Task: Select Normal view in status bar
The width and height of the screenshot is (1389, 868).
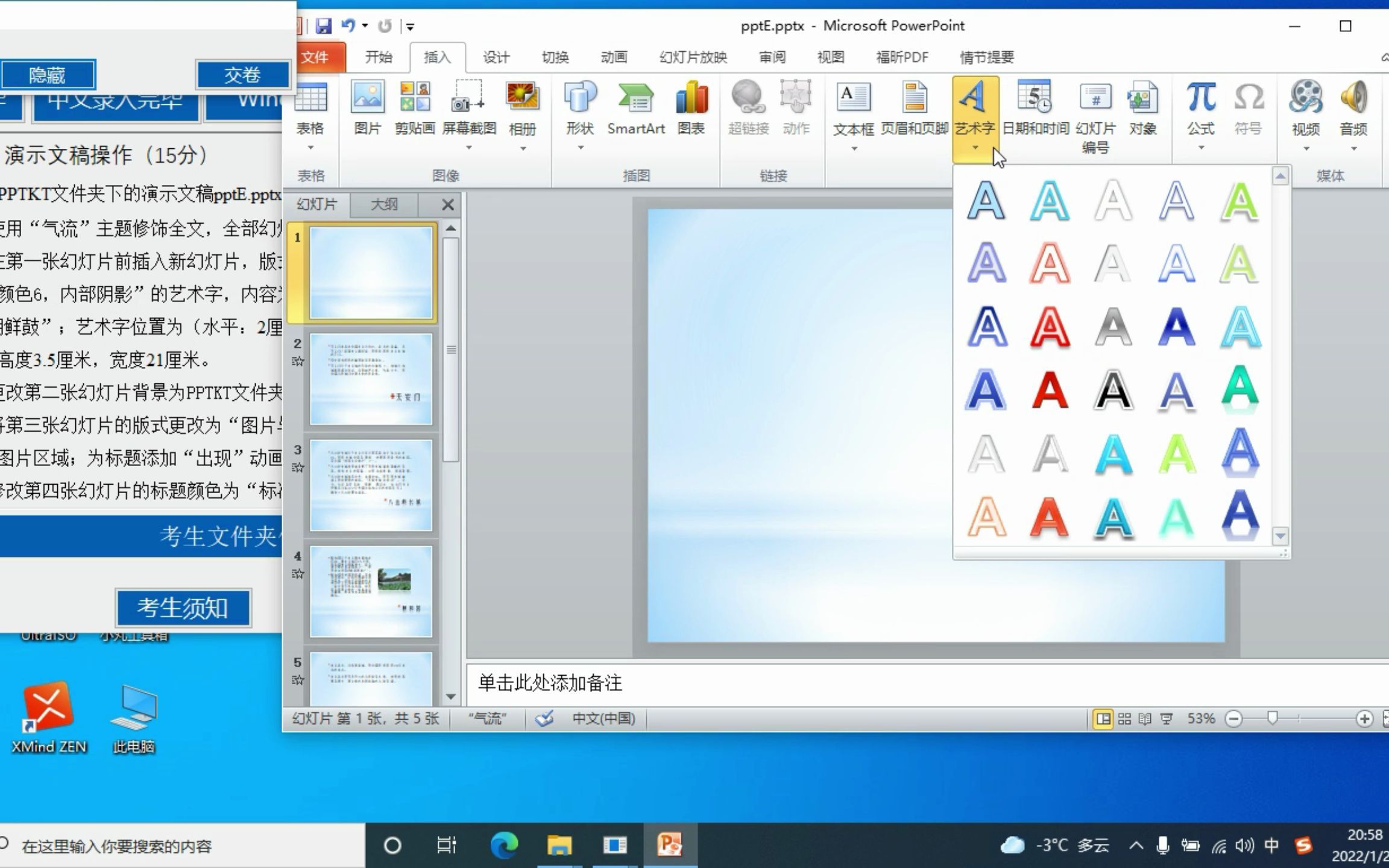Action: (x=1103, y=719)
